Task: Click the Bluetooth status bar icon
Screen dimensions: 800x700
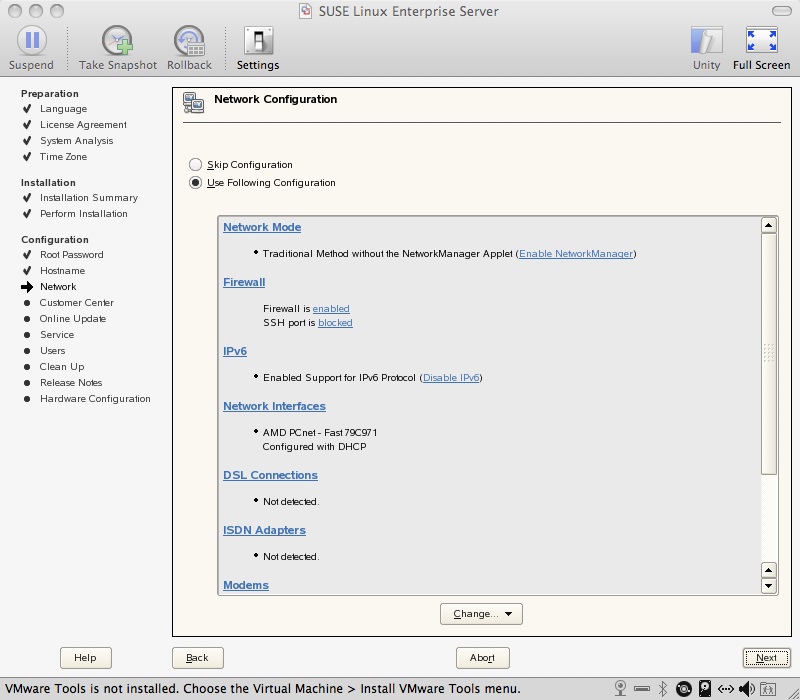Action: click(663, 689)
